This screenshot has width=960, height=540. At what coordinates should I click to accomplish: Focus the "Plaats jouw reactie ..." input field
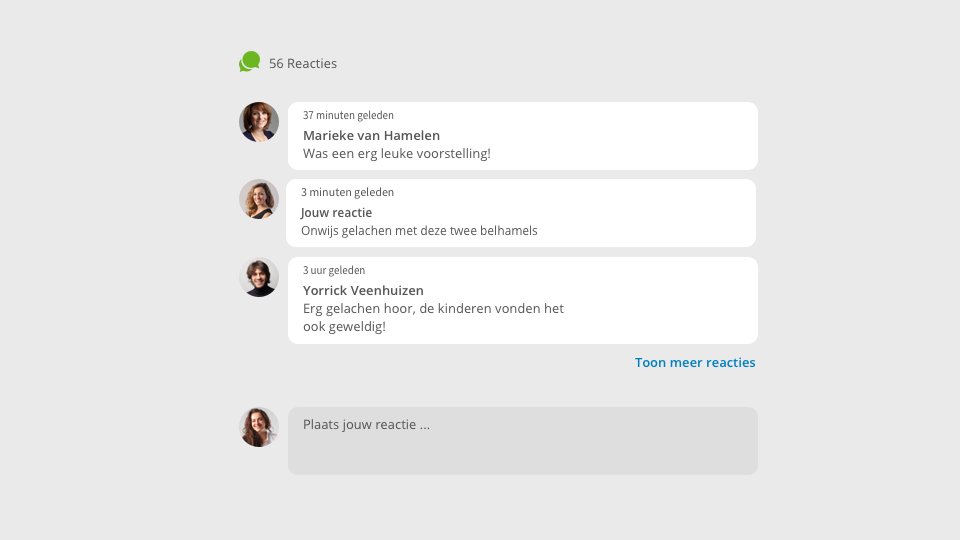(523, 441)
